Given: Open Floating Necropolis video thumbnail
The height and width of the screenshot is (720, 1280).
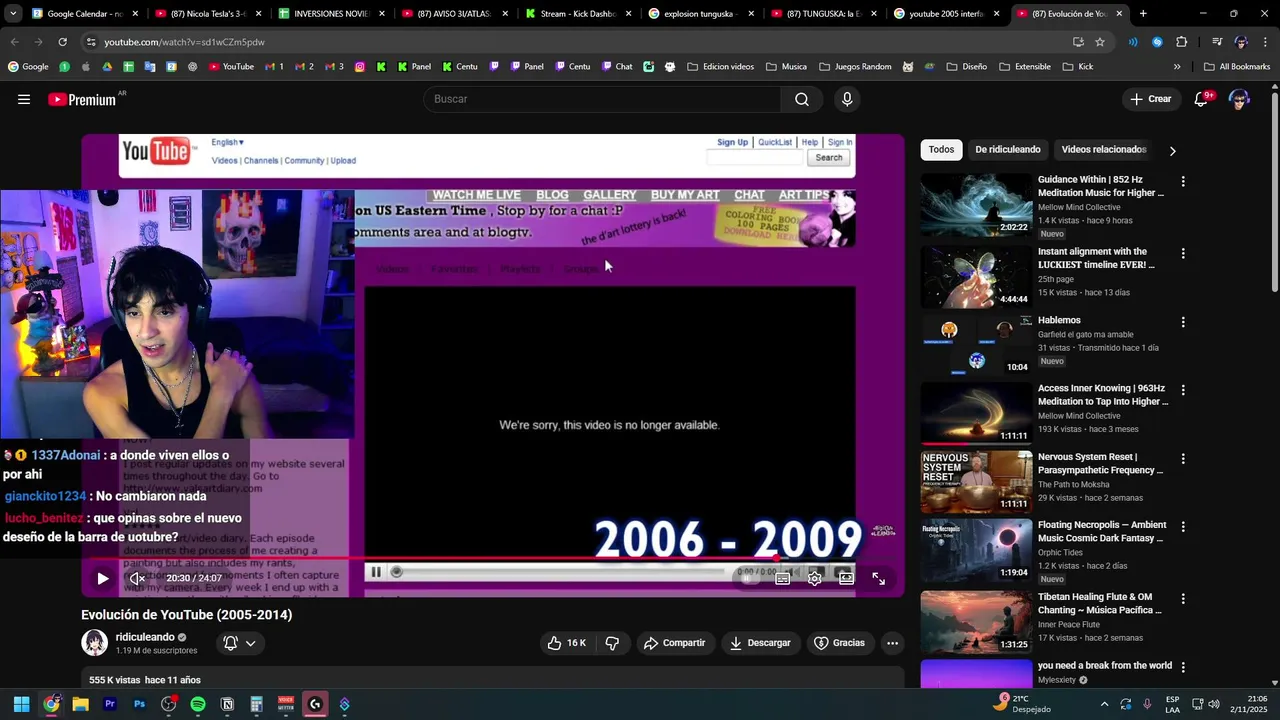Looking at the screenshot, I should coord(976,550).
